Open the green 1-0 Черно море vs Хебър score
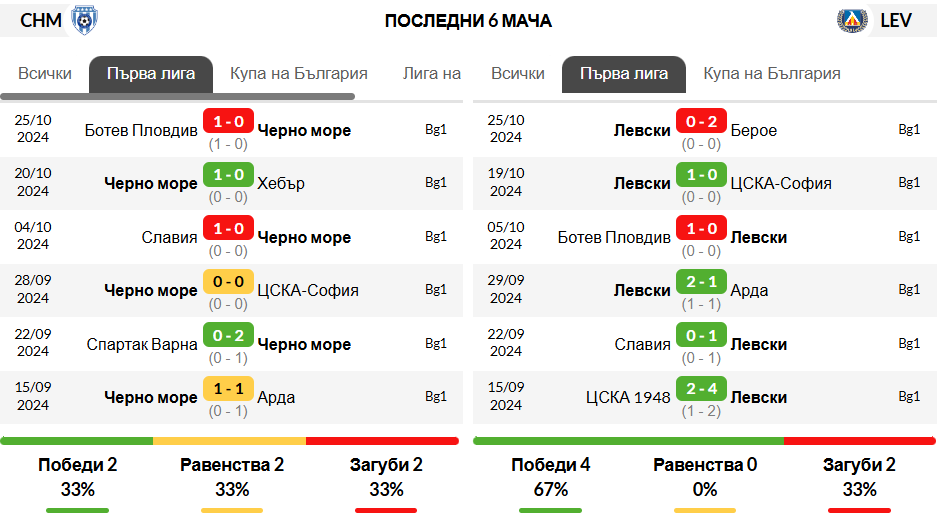The height and width of the screenshot is (523, 937). click(x=228, y=175)
